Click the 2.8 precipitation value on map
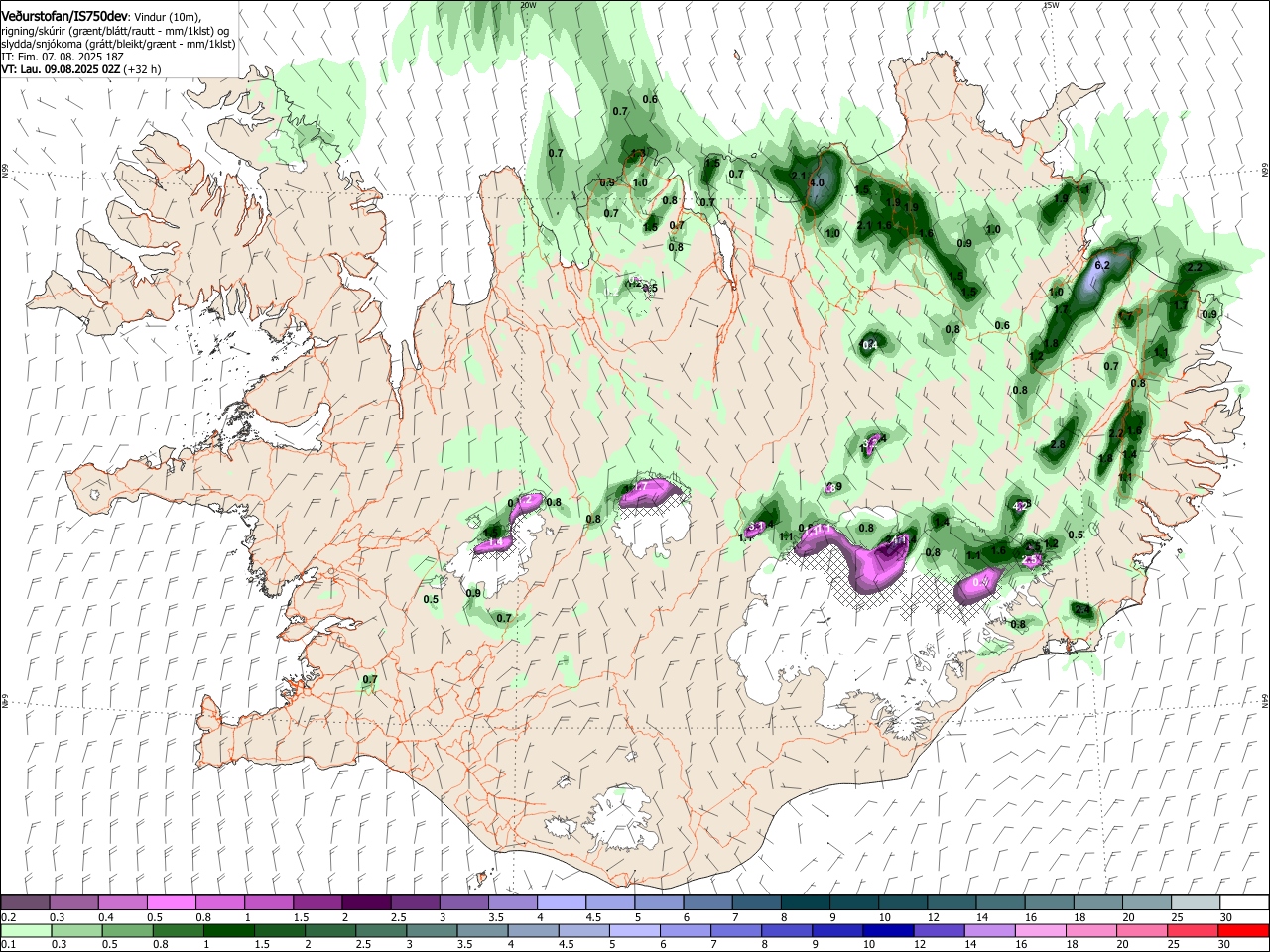The image size is (1270, 952). (1058, 444)
